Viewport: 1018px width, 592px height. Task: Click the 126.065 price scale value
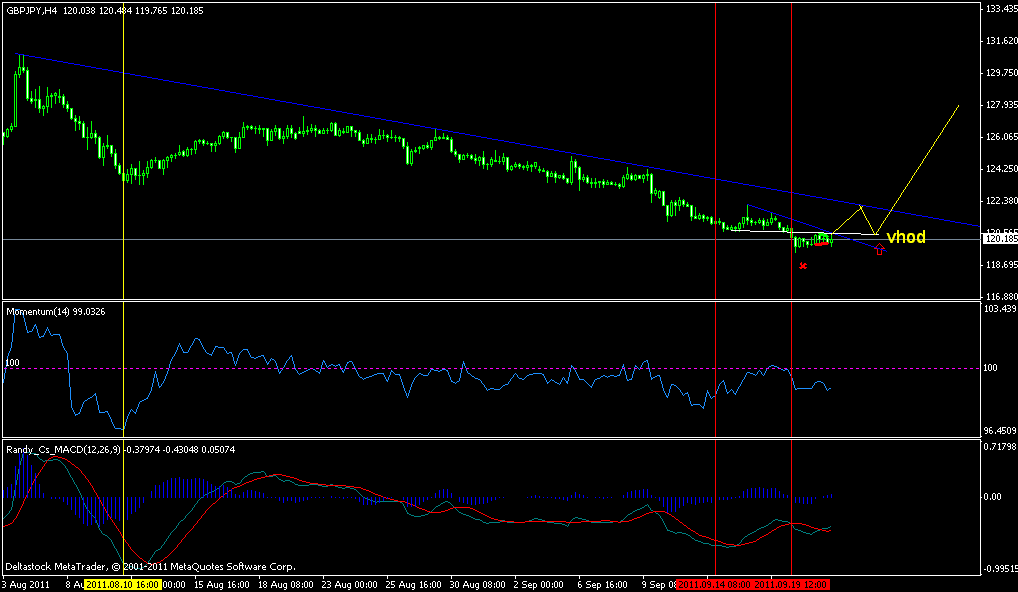[x=1000, y=137]
